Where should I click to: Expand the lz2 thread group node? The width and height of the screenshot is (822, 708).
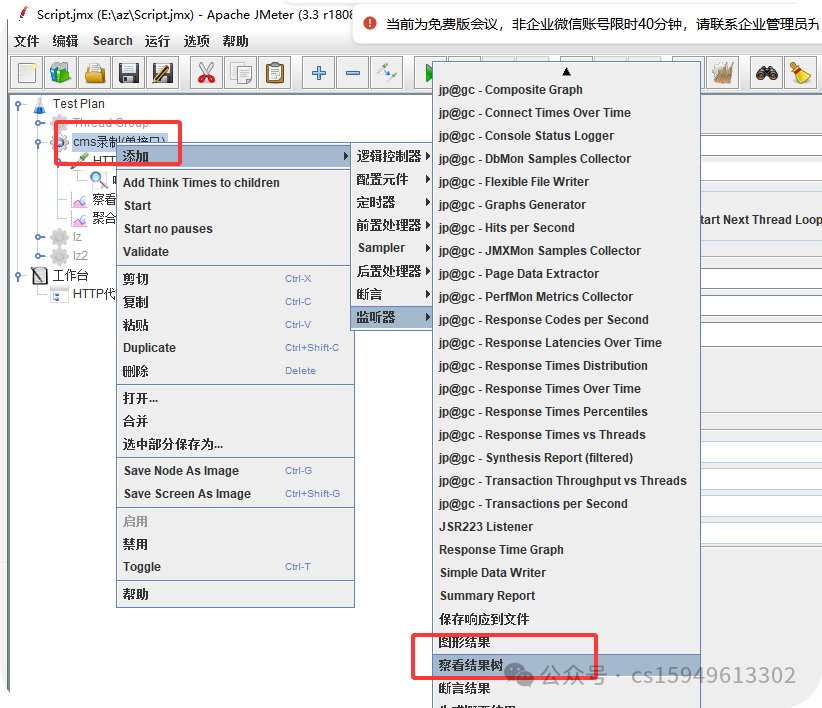pos(38,256)
